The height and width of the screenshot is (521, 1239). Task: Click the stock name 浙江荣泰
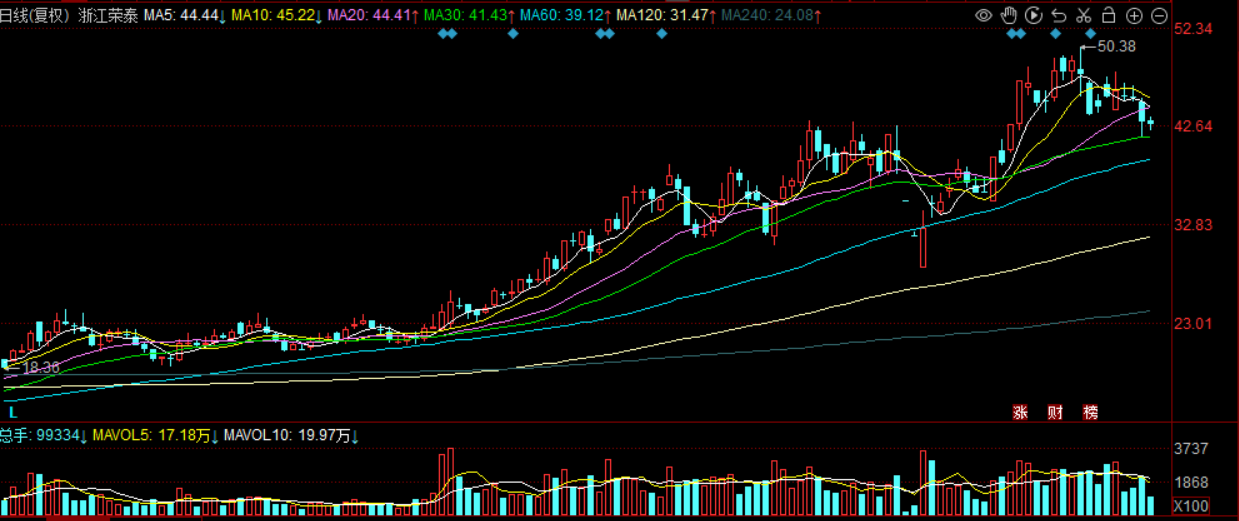coord(109,16)
